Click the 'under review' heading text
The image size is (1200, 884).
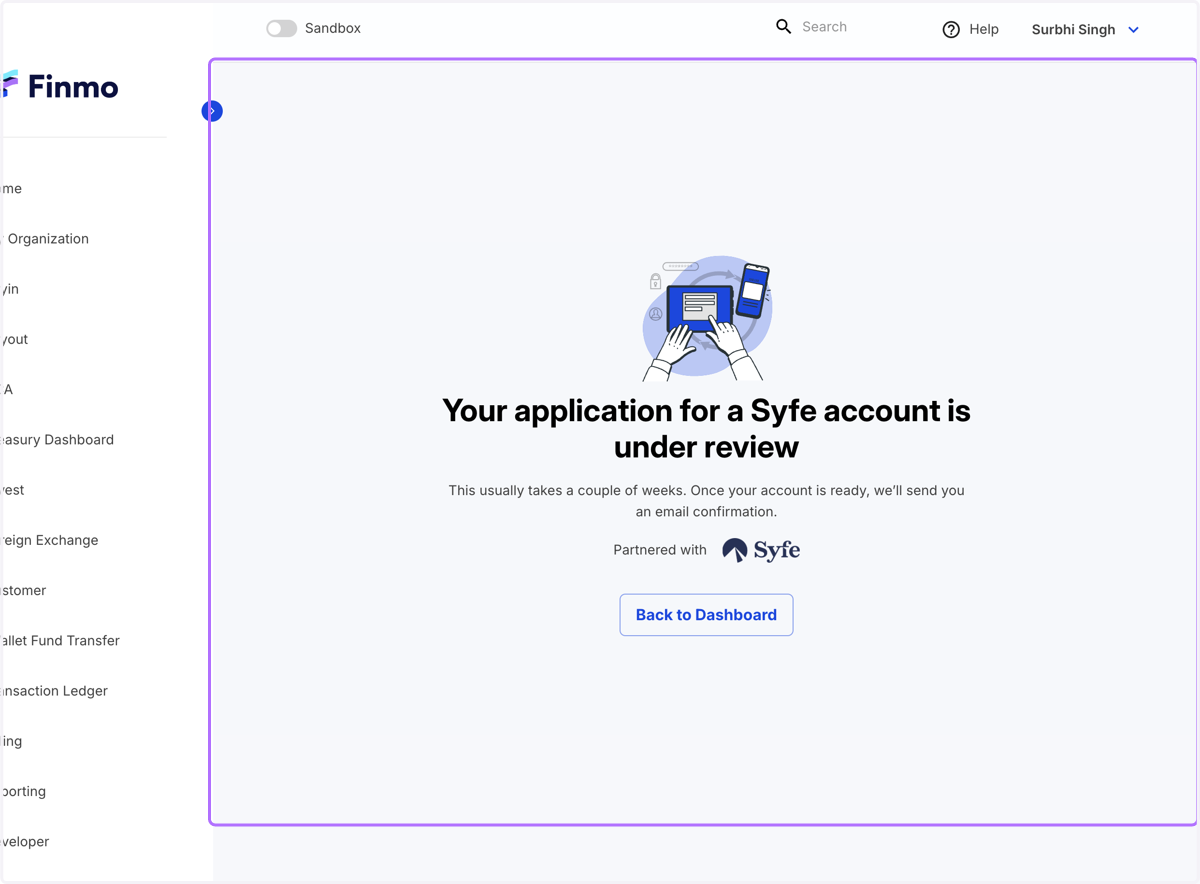706,447
